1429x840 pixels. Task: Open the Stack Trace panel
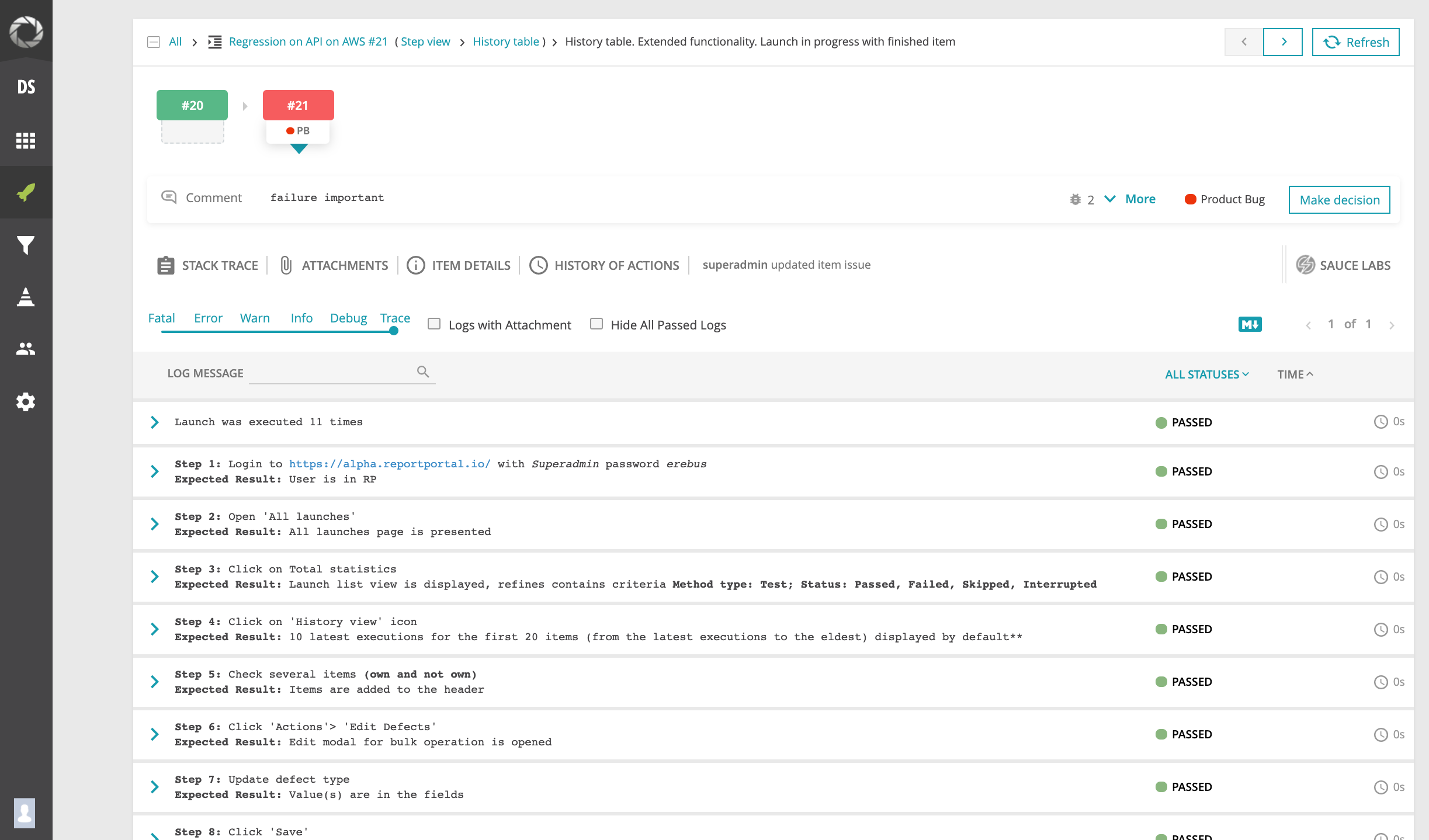(207, 265)
